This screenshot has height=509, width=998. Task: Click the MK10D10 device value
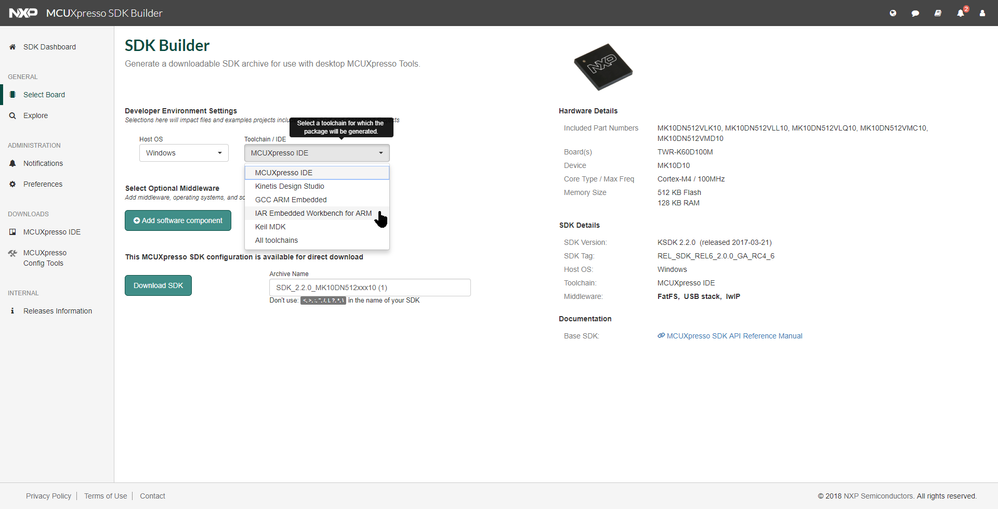coord(673,165)
